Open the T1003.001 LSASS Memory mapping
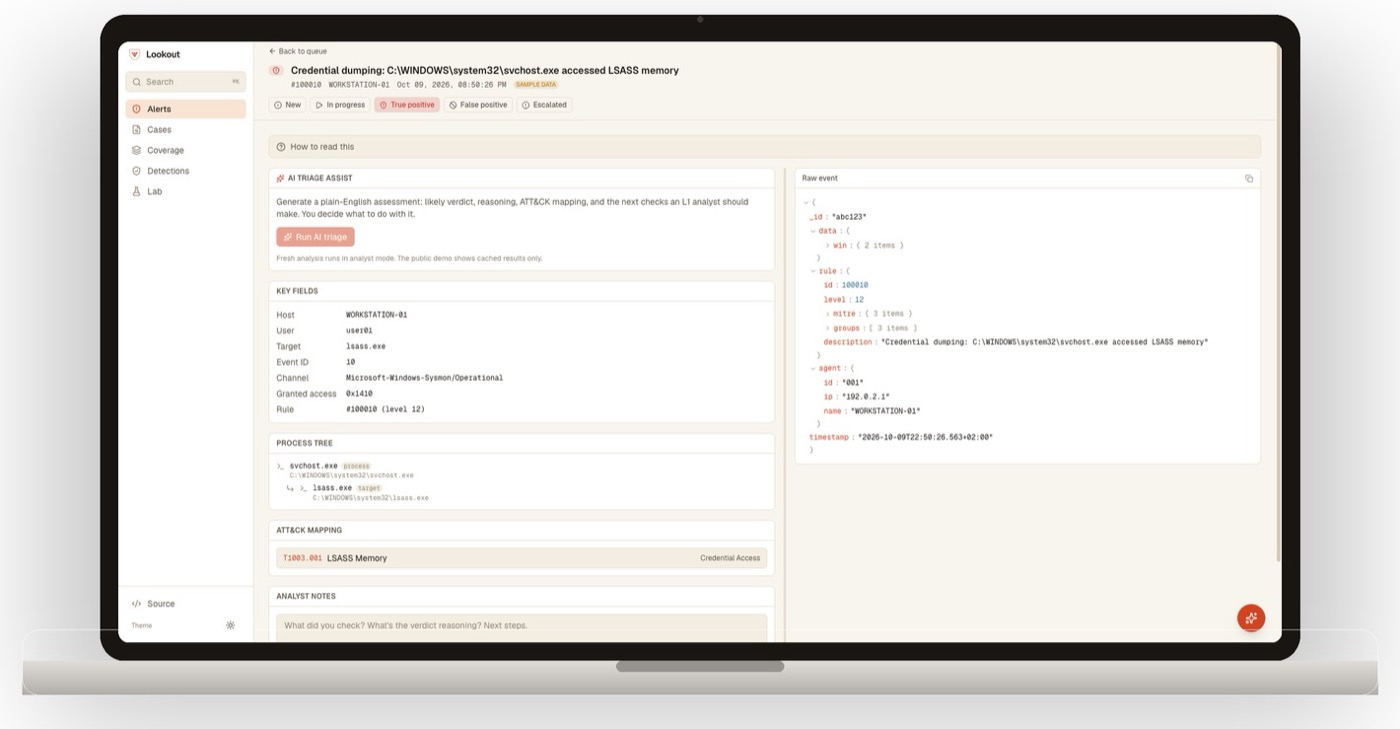 (521, 558)
